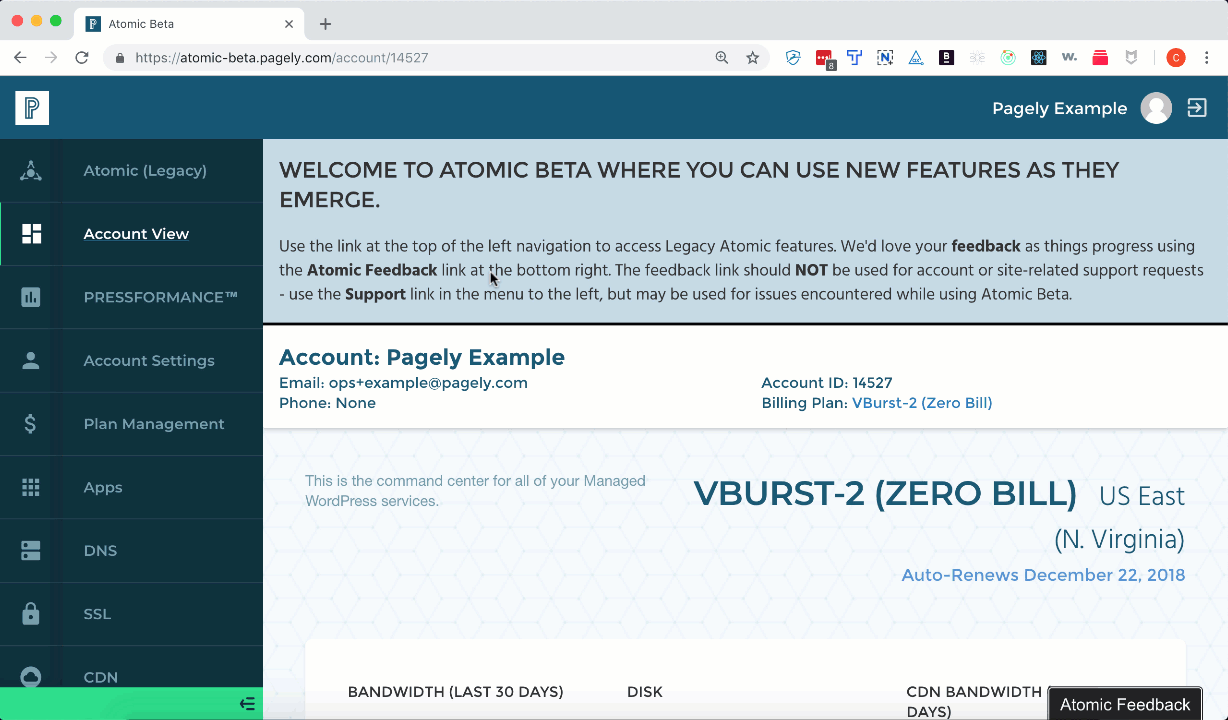This screenshot has width=1228, height=720.
Task: Open Atomic (Legacy) from the sidebar
Action: 145,171
